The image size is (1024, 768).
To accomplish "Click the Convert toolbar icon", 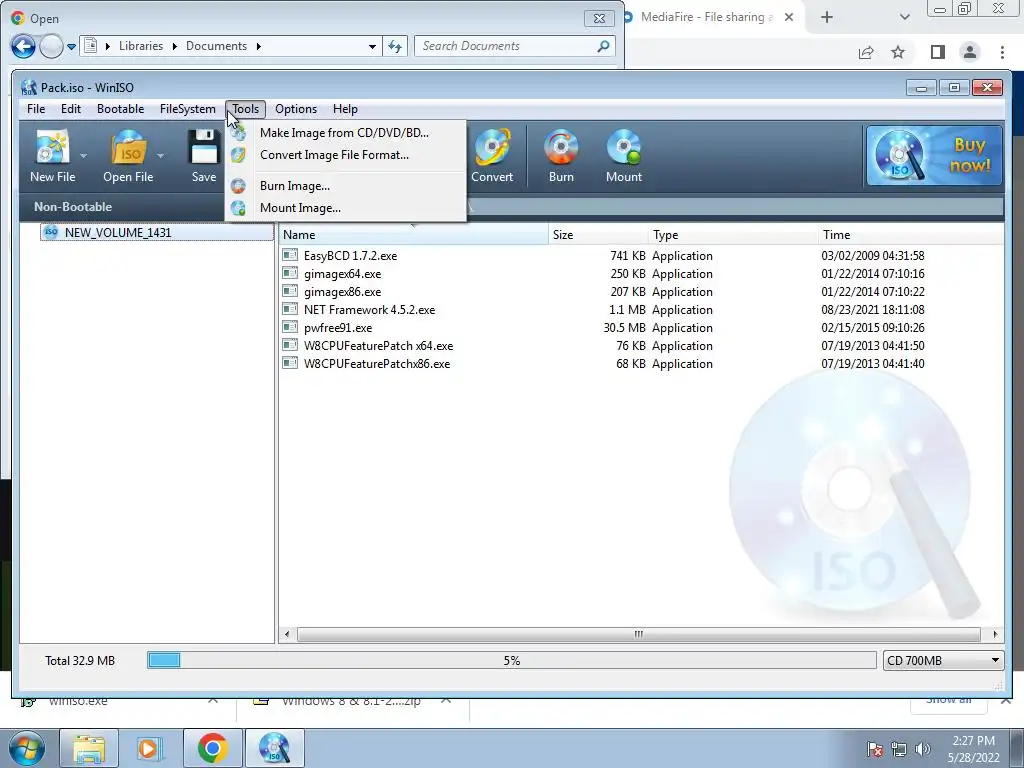I will 492,147.
